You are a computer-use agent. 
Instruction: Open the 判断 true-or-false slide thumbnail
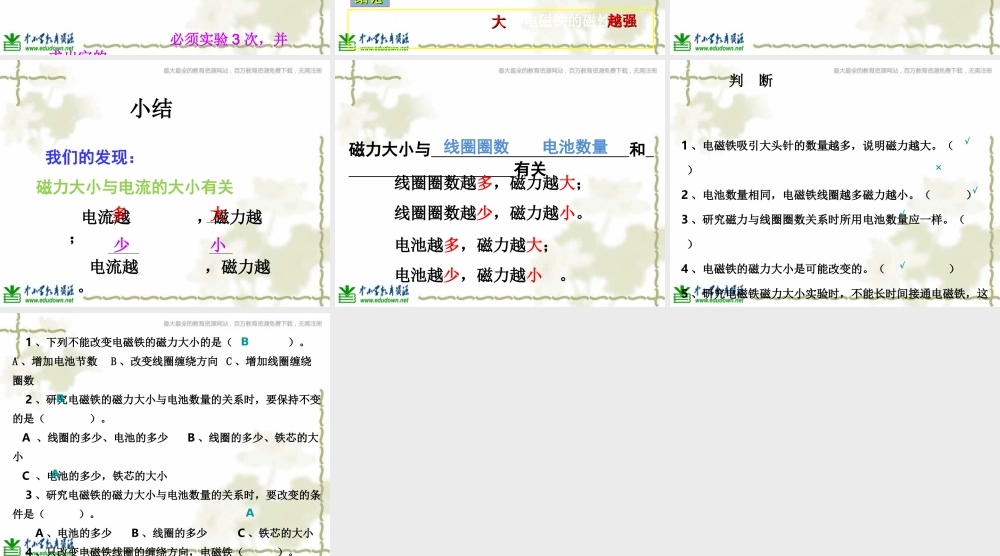coord(835,183)
